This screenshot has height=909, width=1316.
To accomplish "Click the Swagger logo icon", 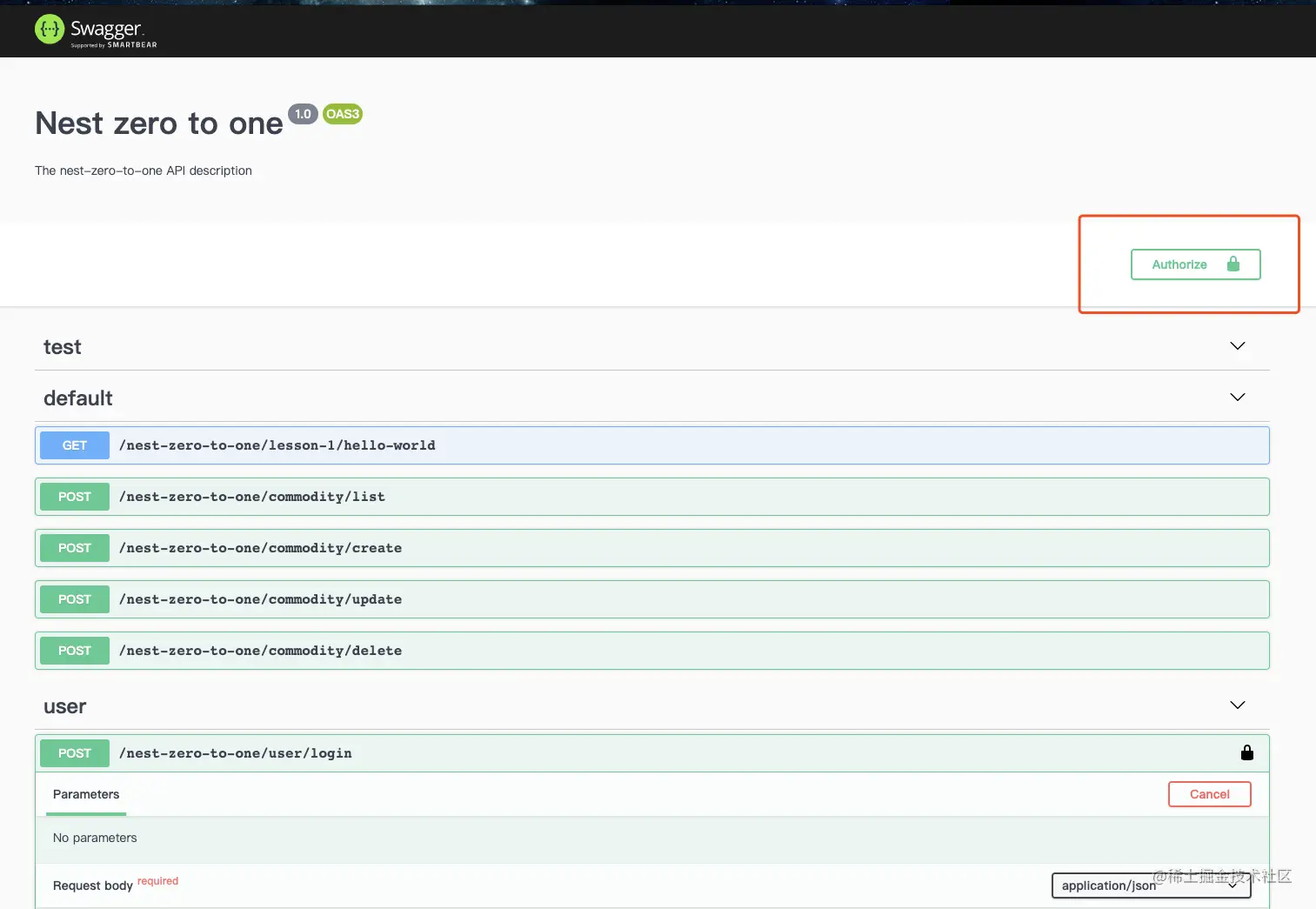I will 50,30.
